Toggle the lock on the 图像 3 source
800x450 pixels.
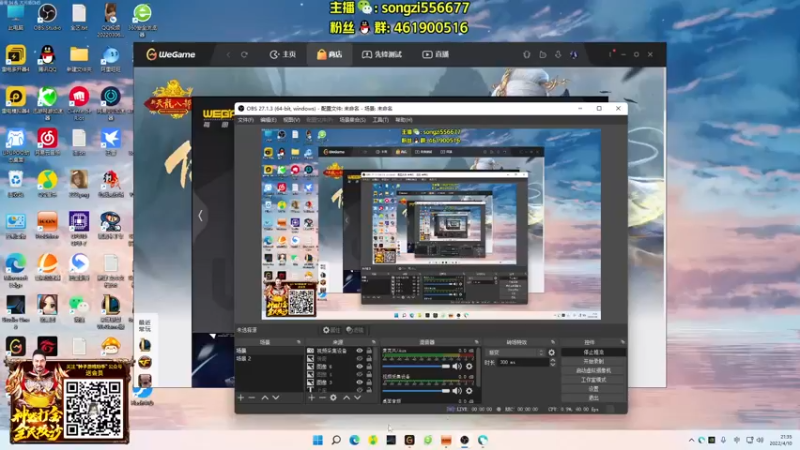point(369,382)
